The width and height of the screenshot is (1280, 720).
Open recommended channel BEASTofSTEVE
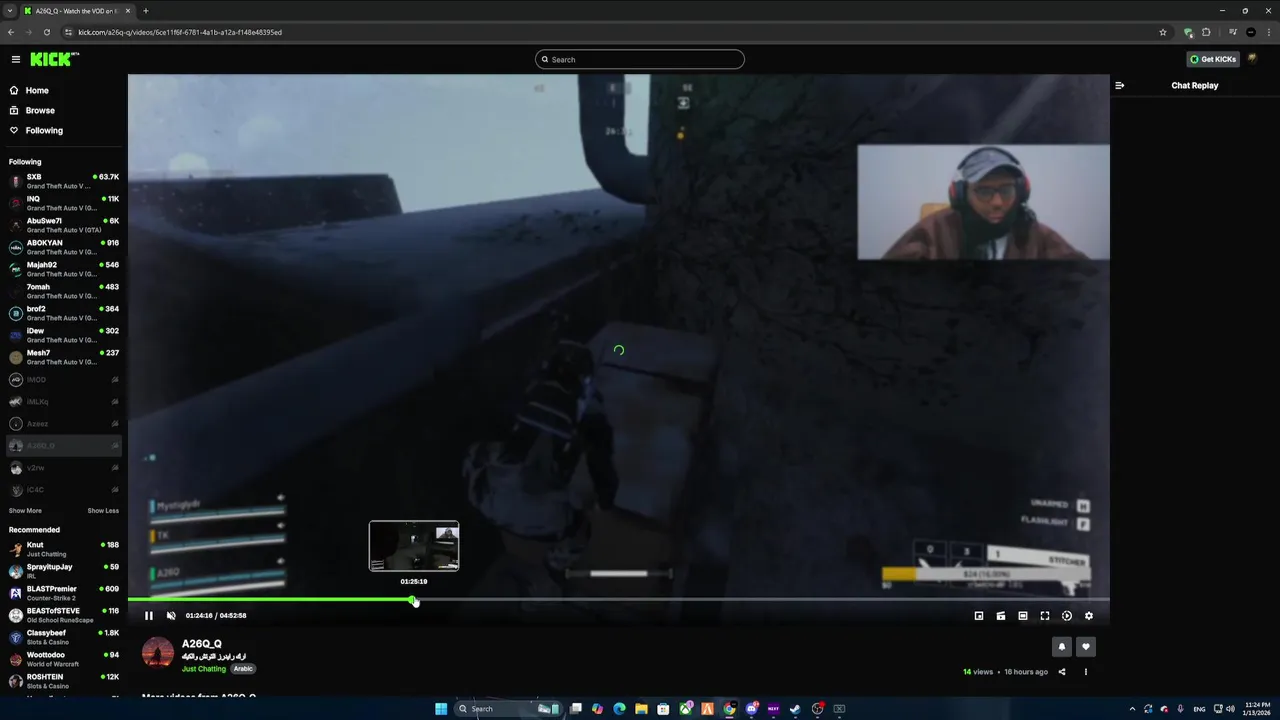64,615
